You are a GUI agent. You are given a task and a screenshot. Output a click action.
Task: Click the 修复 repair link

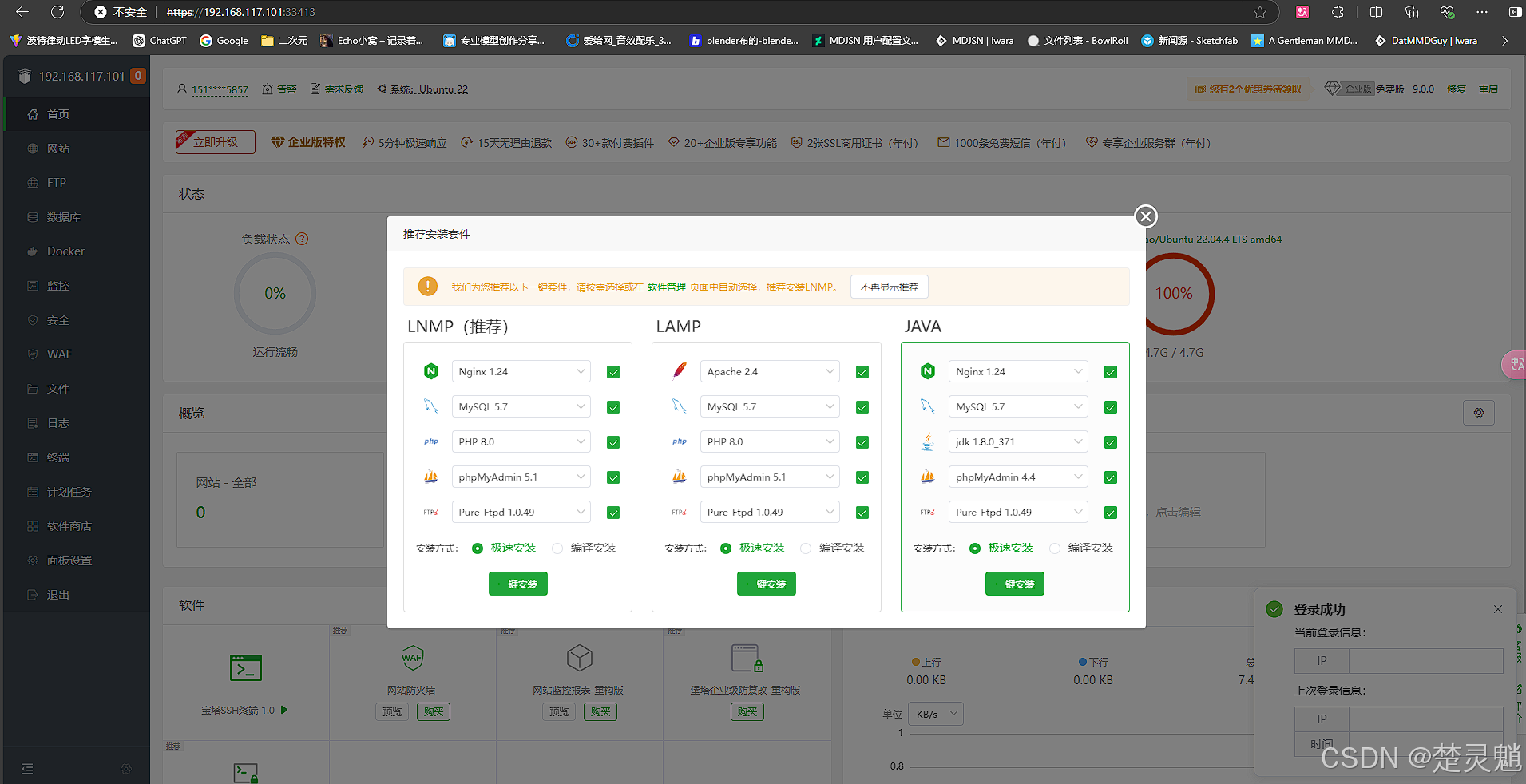(1457, 89)
